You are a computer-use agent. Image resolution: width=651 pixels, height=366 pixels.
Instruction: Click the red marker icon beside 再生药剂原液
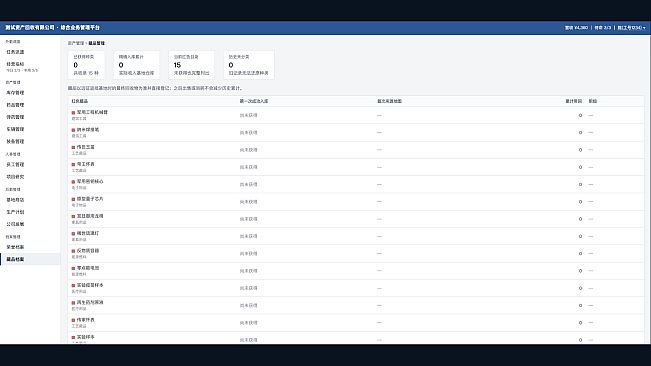click(x=73, y=303)
